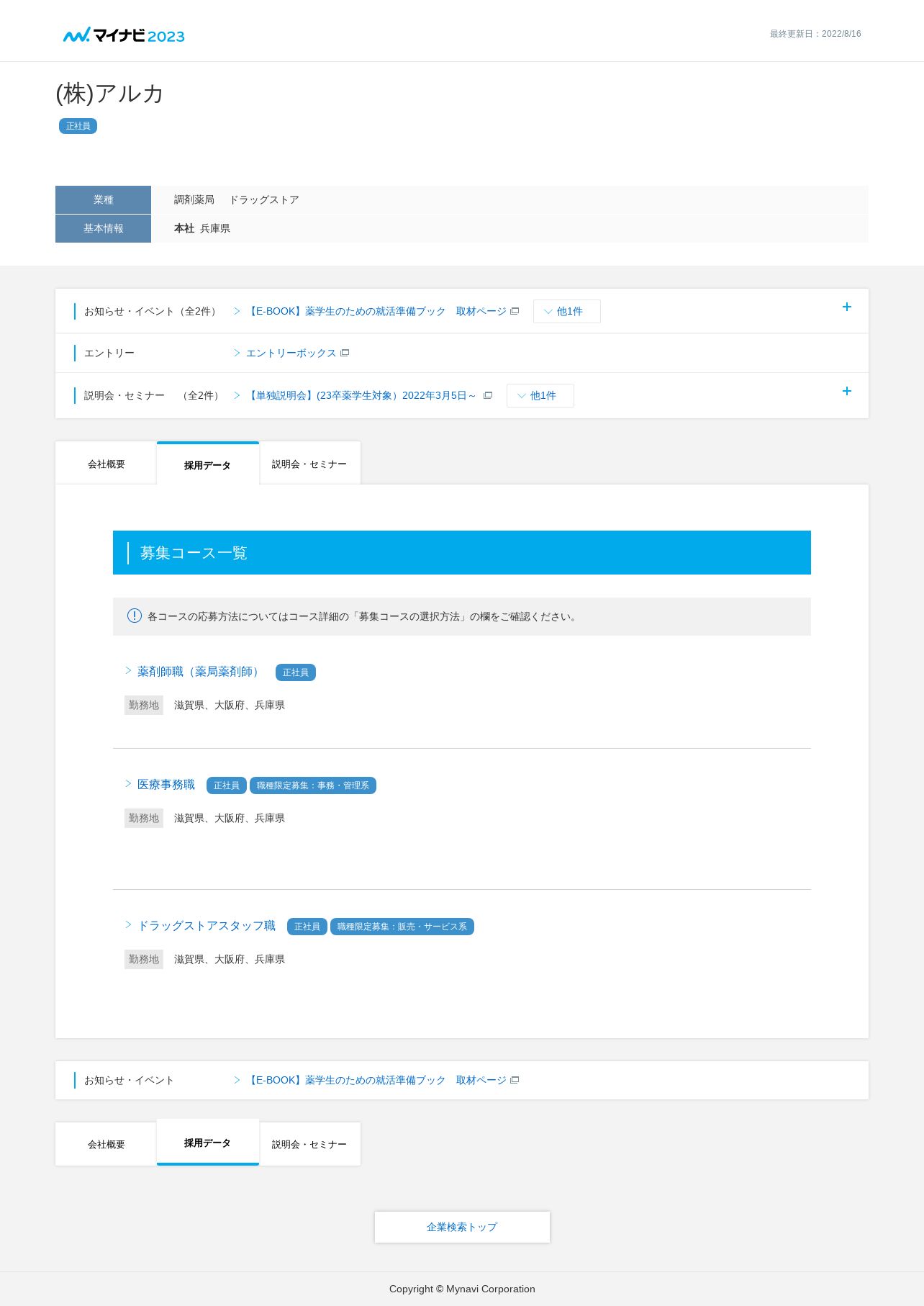Switch to the lower 会社概要 tab
This screenshot has height=1306, width=924.
[x=106, y=1144]
